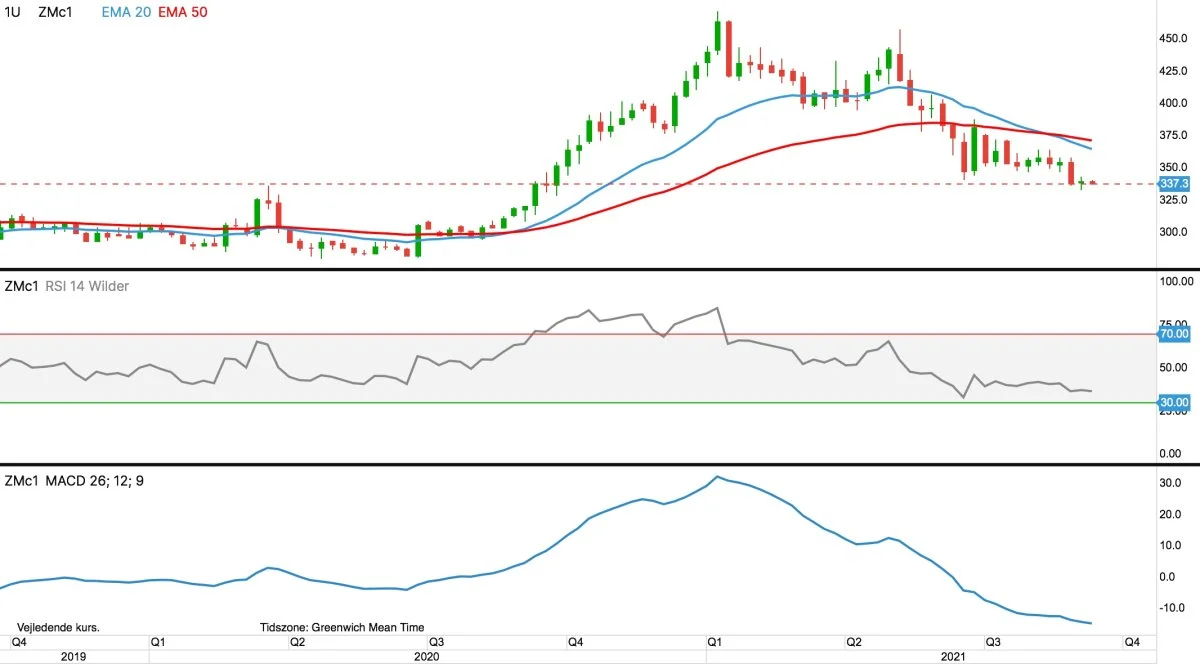This screenshot has width=1200, height=664.
Task: Click Tidszone: Greenwich Mean Time text
Action: click(341, 628)
